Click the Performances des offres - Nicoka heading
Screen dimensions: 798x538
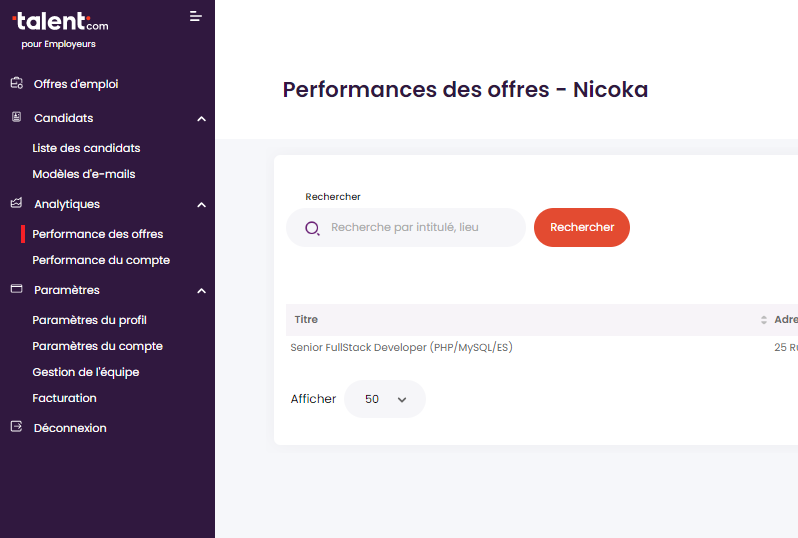pos(465,90)
